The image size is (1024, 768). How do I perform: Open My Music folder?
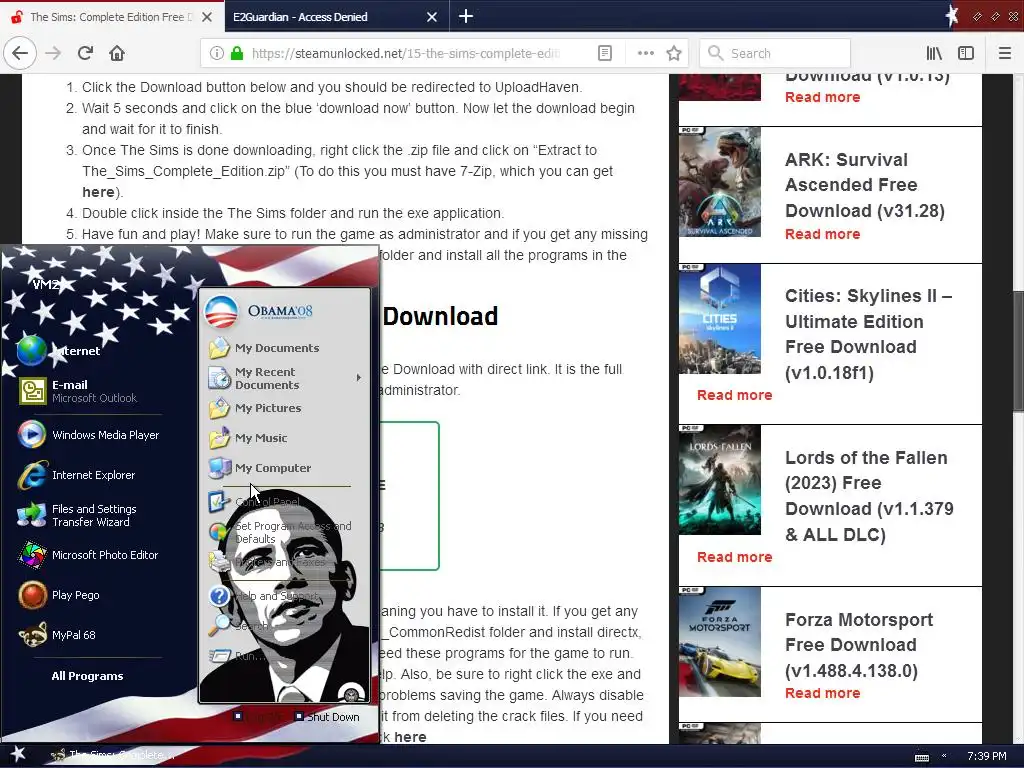249,438
